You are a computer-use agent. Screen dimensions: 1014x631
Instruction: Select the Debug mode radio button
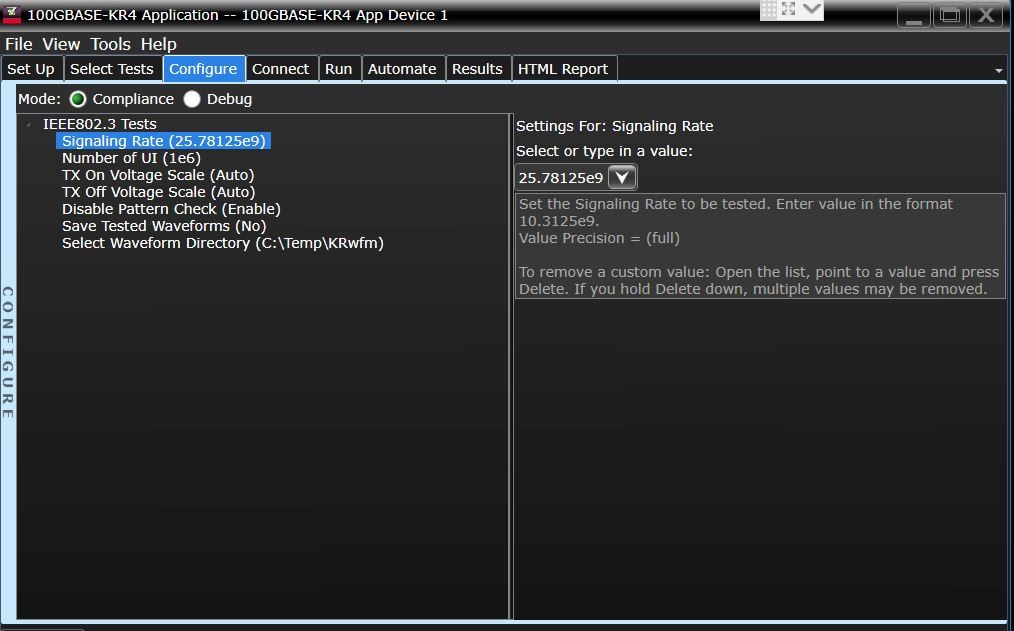tap(191, 99)
